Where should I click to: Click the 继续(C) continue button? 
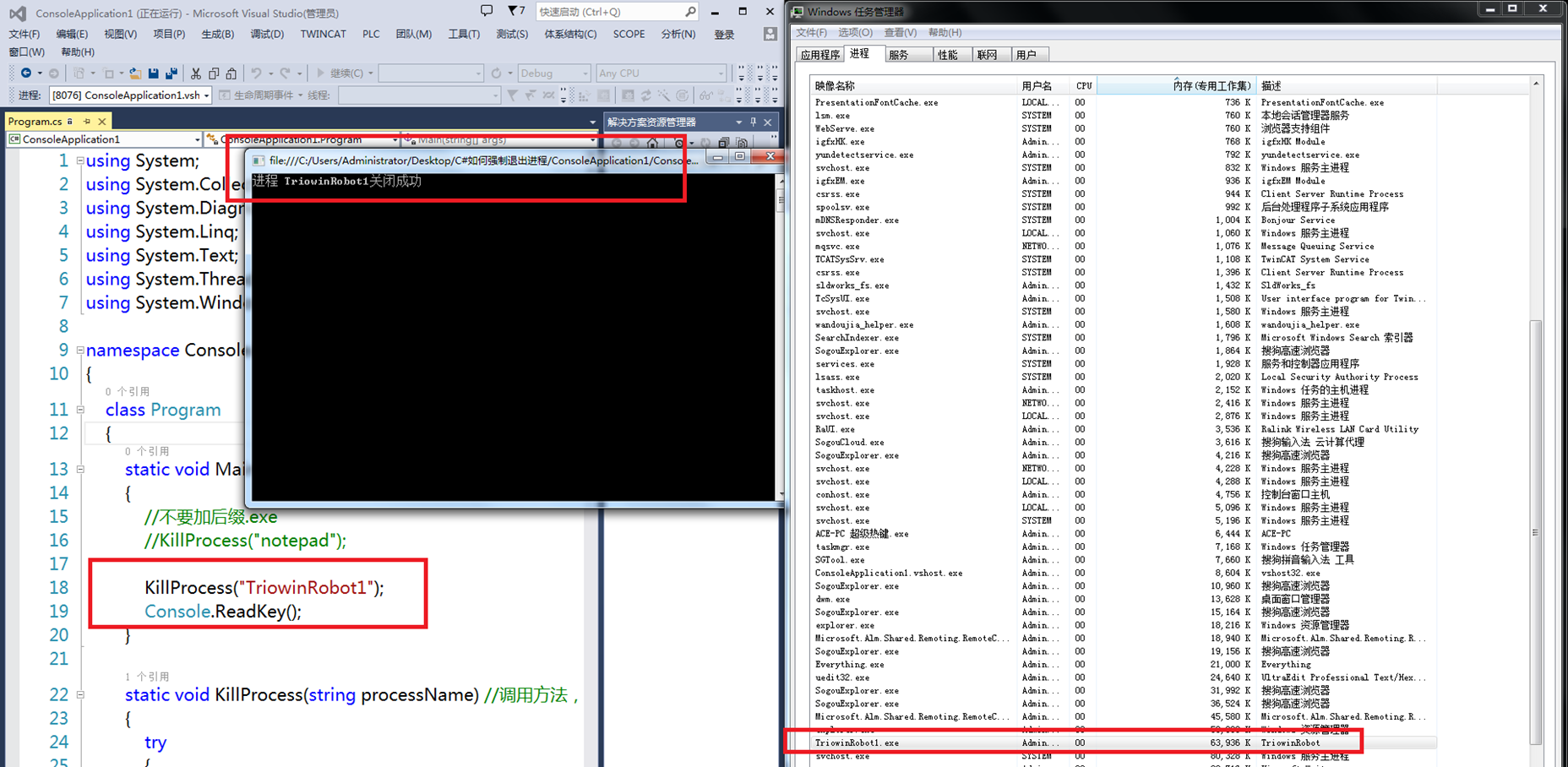pos(340,73)
